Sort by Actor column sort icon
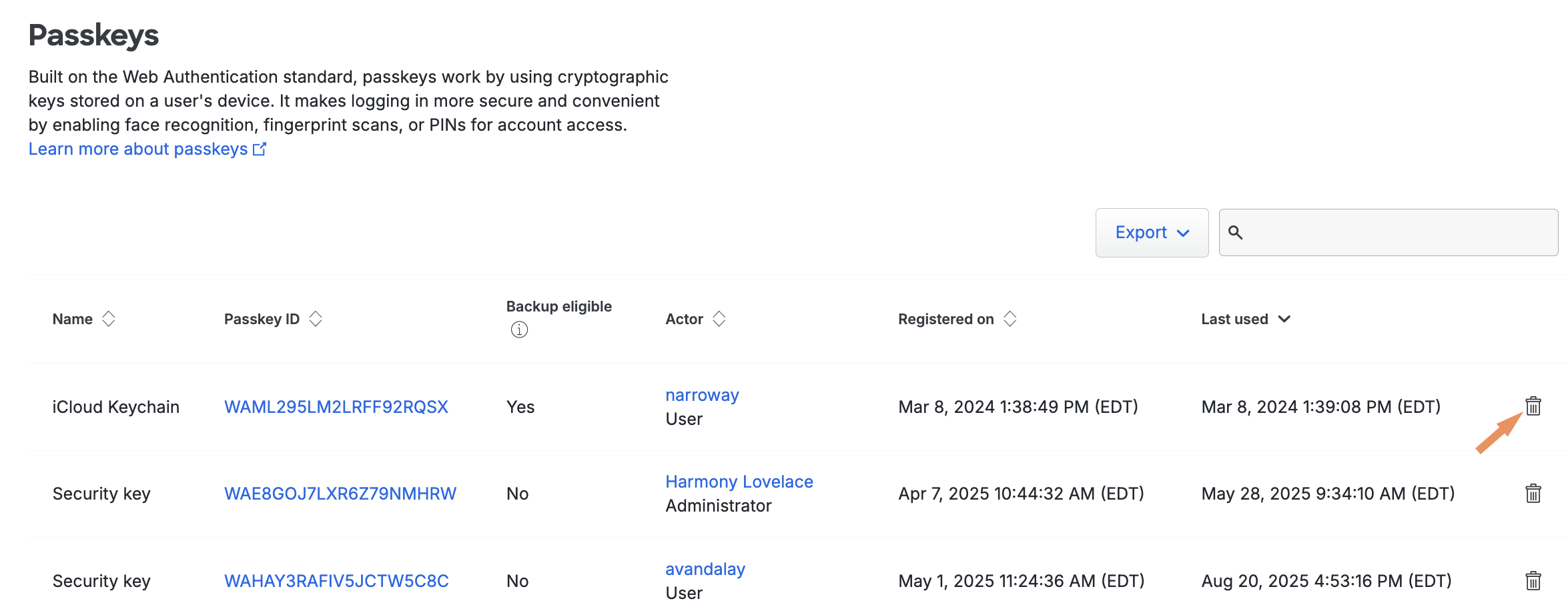Image resolution: width=1568 pixels, height=601 pixels. coord(719,319)
